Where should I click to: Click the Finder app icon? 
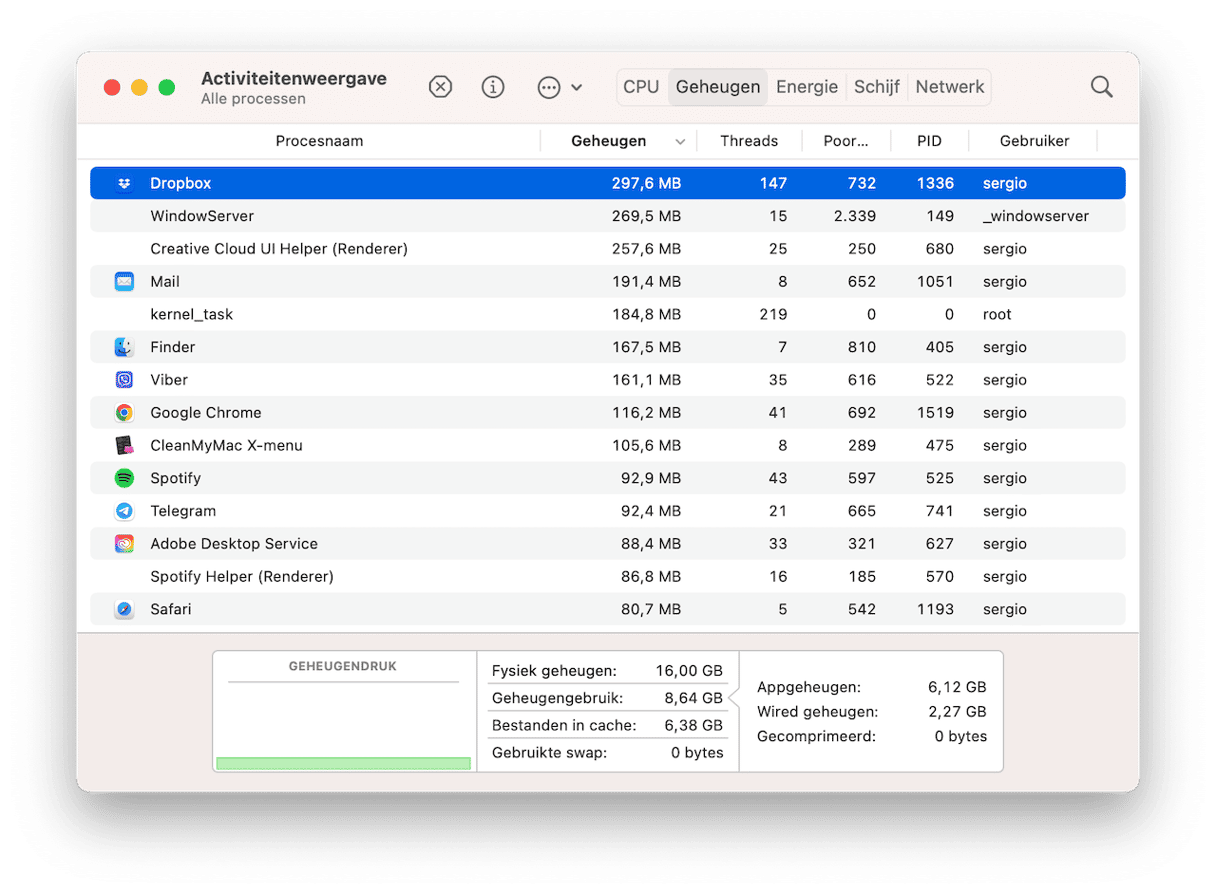pos(124,347)
